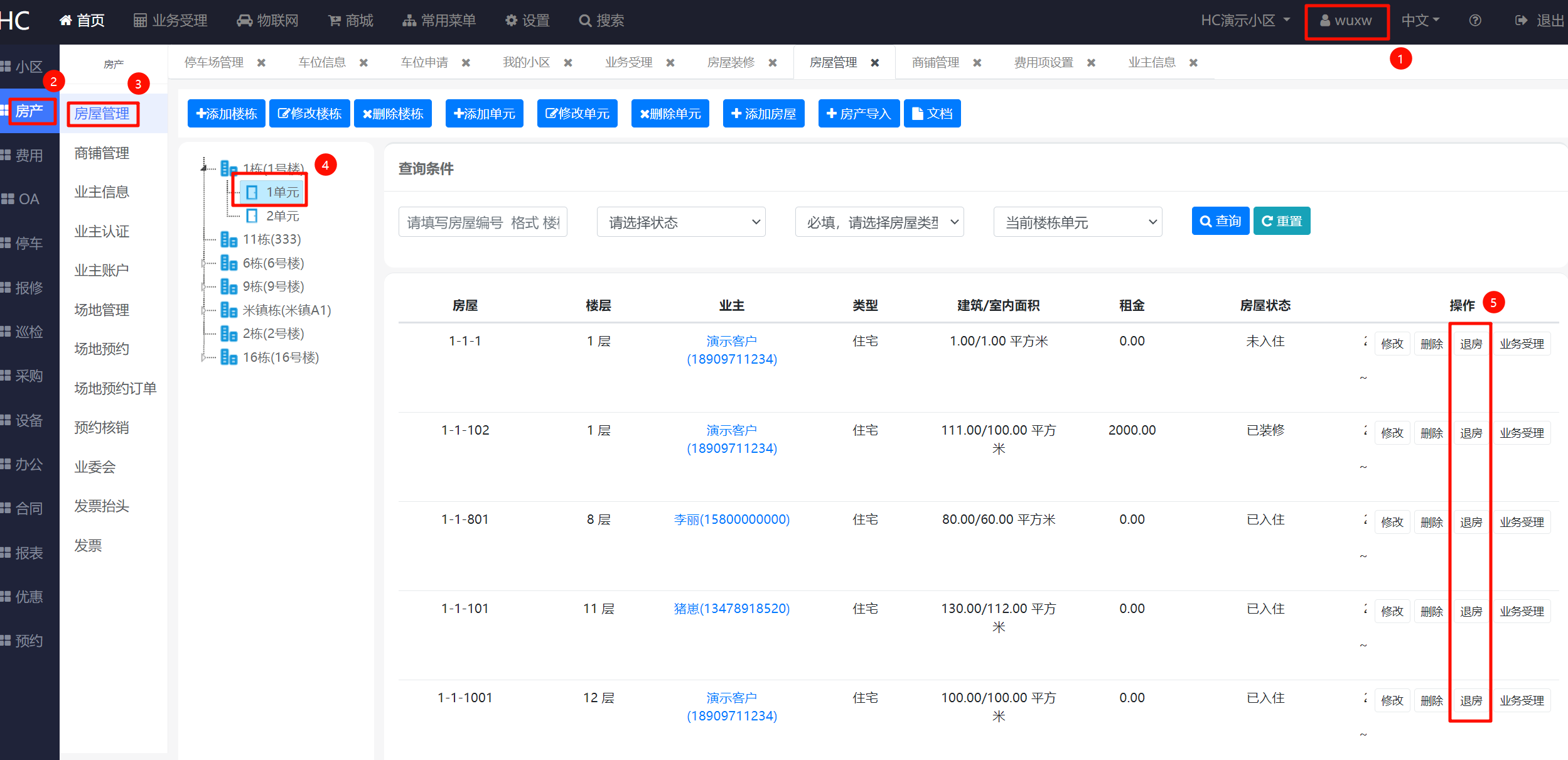Click the 房产导入 button
Image resolution: width=1568 pixels, height=760 pixels.
point(859,114)
